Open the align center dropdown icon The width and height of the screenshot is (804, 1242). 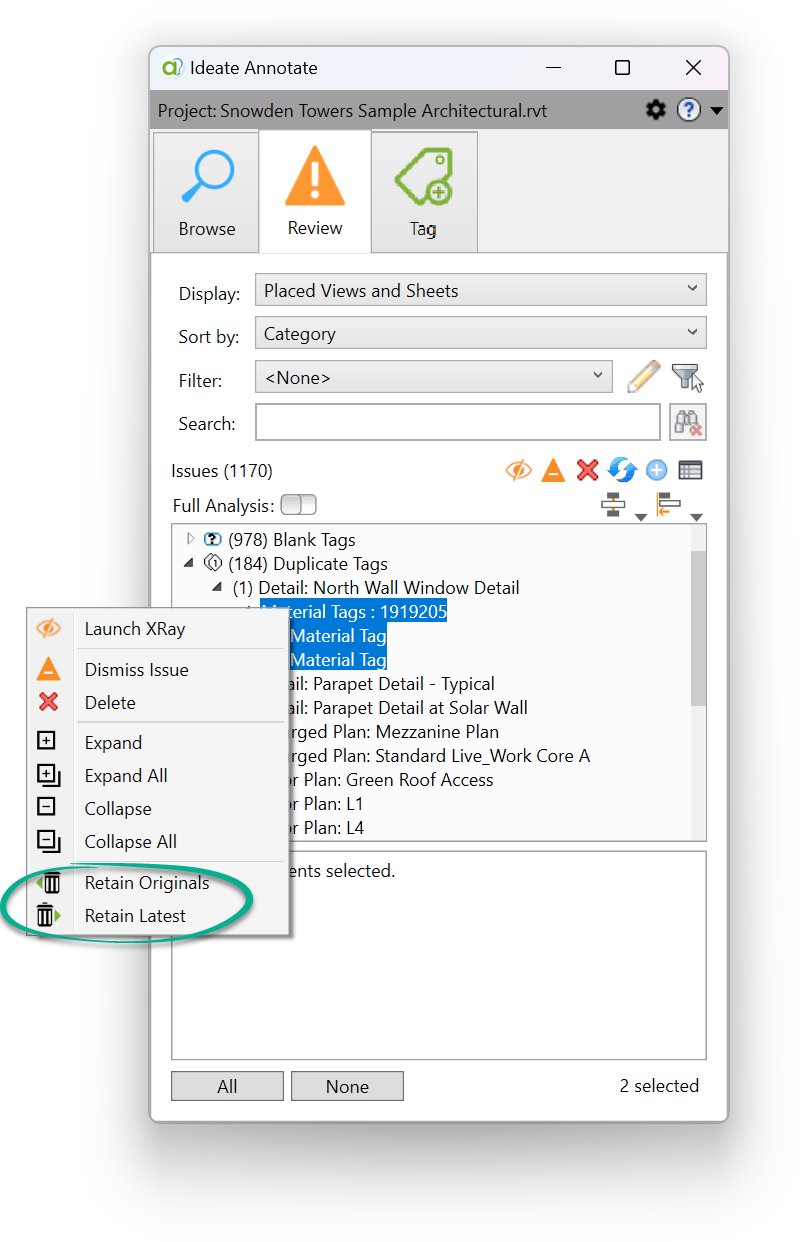624,508
